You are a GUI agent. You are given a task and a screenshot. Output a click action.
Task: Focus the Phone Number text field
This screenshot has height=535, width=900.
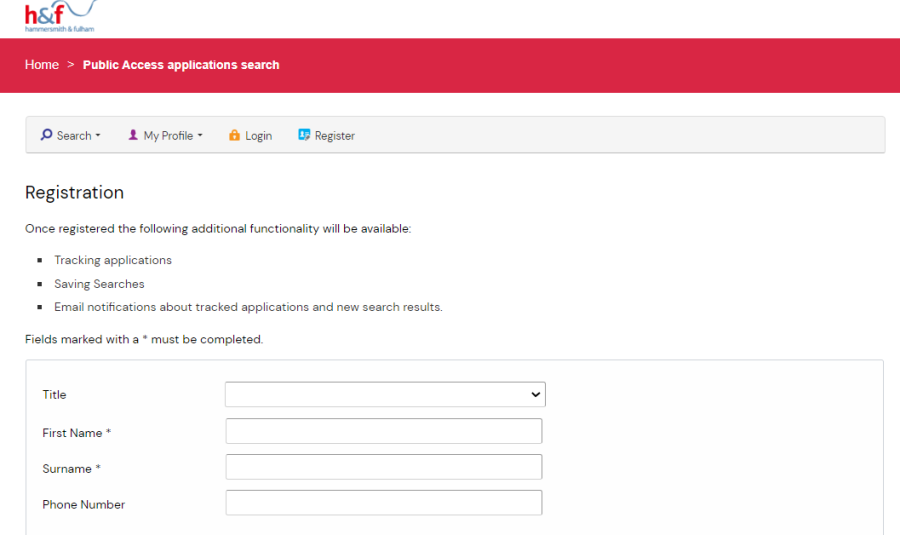(384, 502)
